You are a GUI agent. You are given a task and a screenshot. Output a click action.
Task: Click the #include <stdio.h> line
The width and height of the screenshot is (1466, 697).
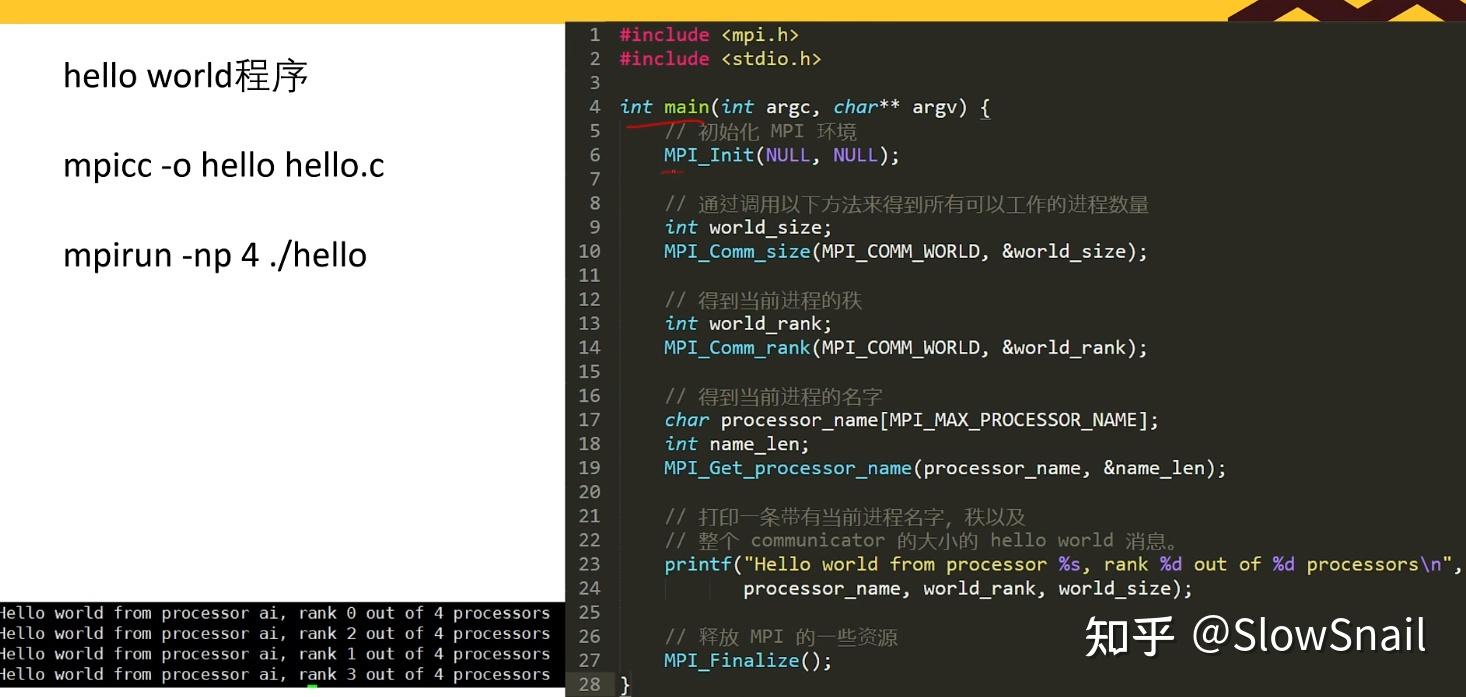718,58
